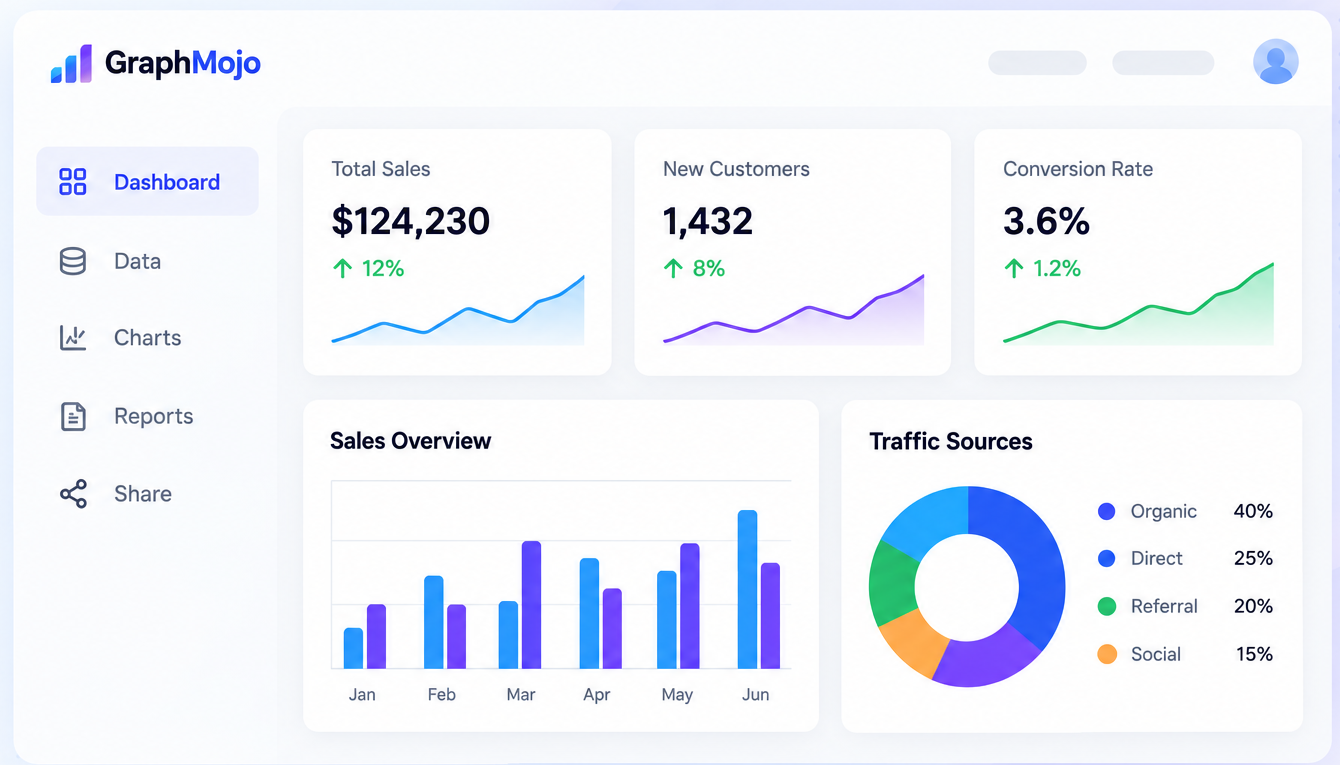
Task: Click the Social orange legend dot
Action: point(1106,654)
